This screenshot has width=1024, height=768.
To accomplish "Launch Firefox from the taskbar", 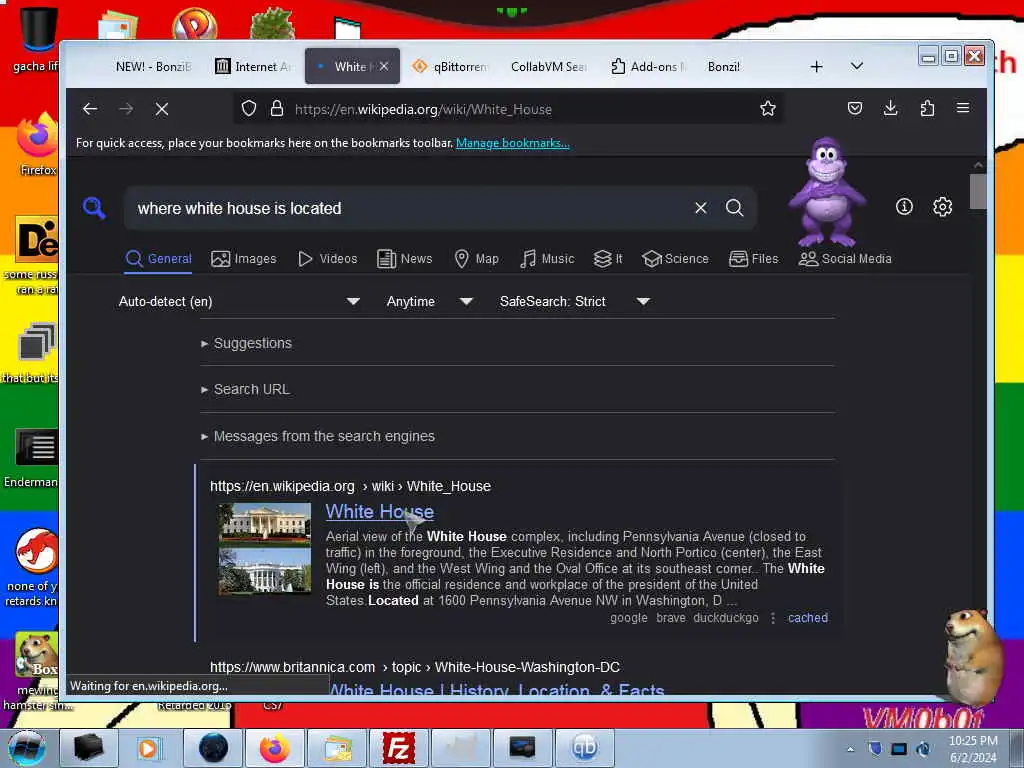I will point(275,748).
